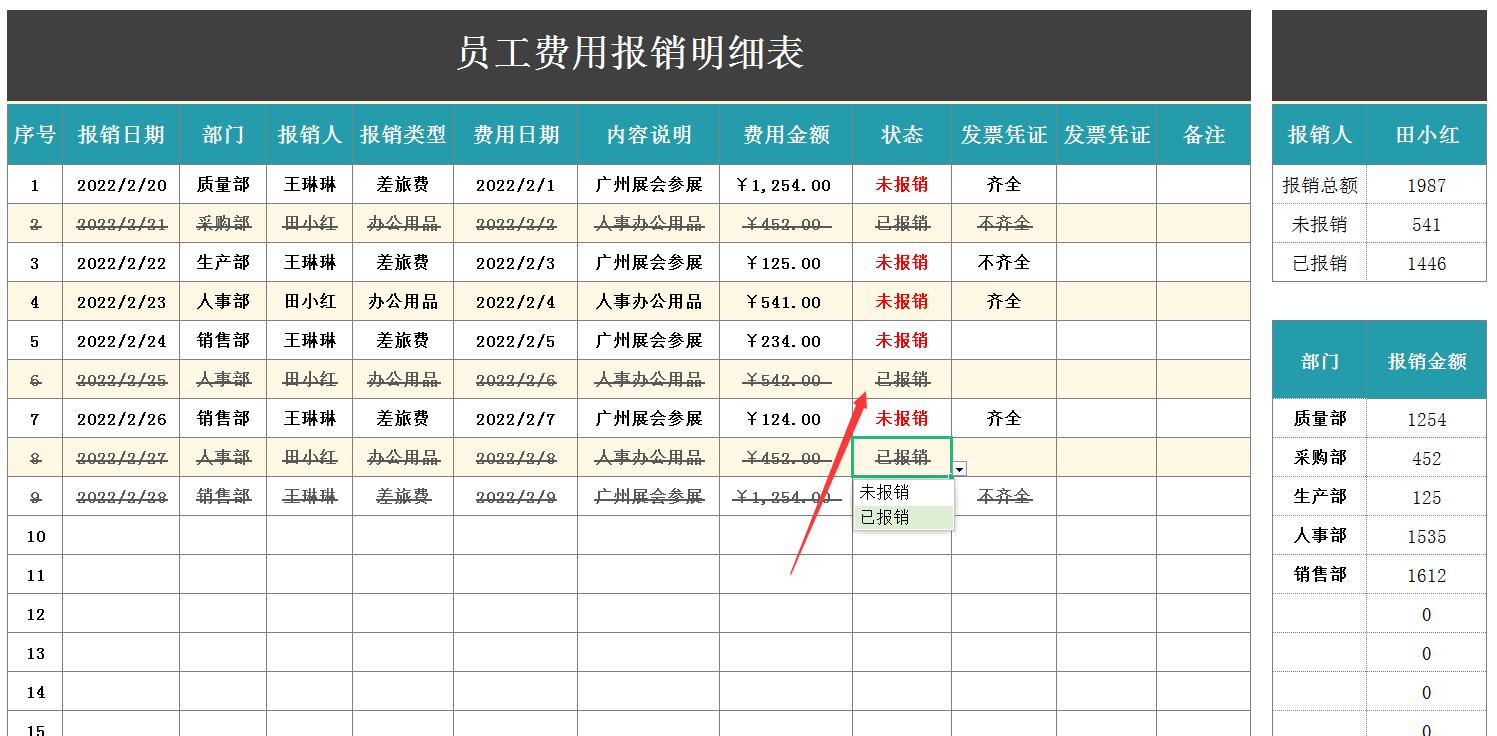The width and height of the screenshot is (1497, 736).
Task: Select the 广州展会参展 content cell in row 5
Action: [x=648, y=340]
